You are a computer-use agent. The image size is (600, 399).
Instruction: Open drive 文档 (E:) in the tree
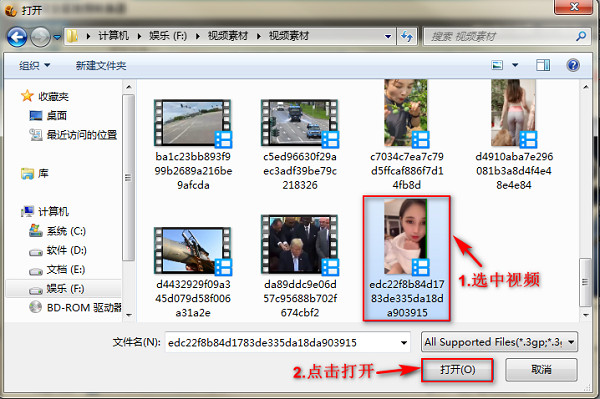tap(65, 269)
